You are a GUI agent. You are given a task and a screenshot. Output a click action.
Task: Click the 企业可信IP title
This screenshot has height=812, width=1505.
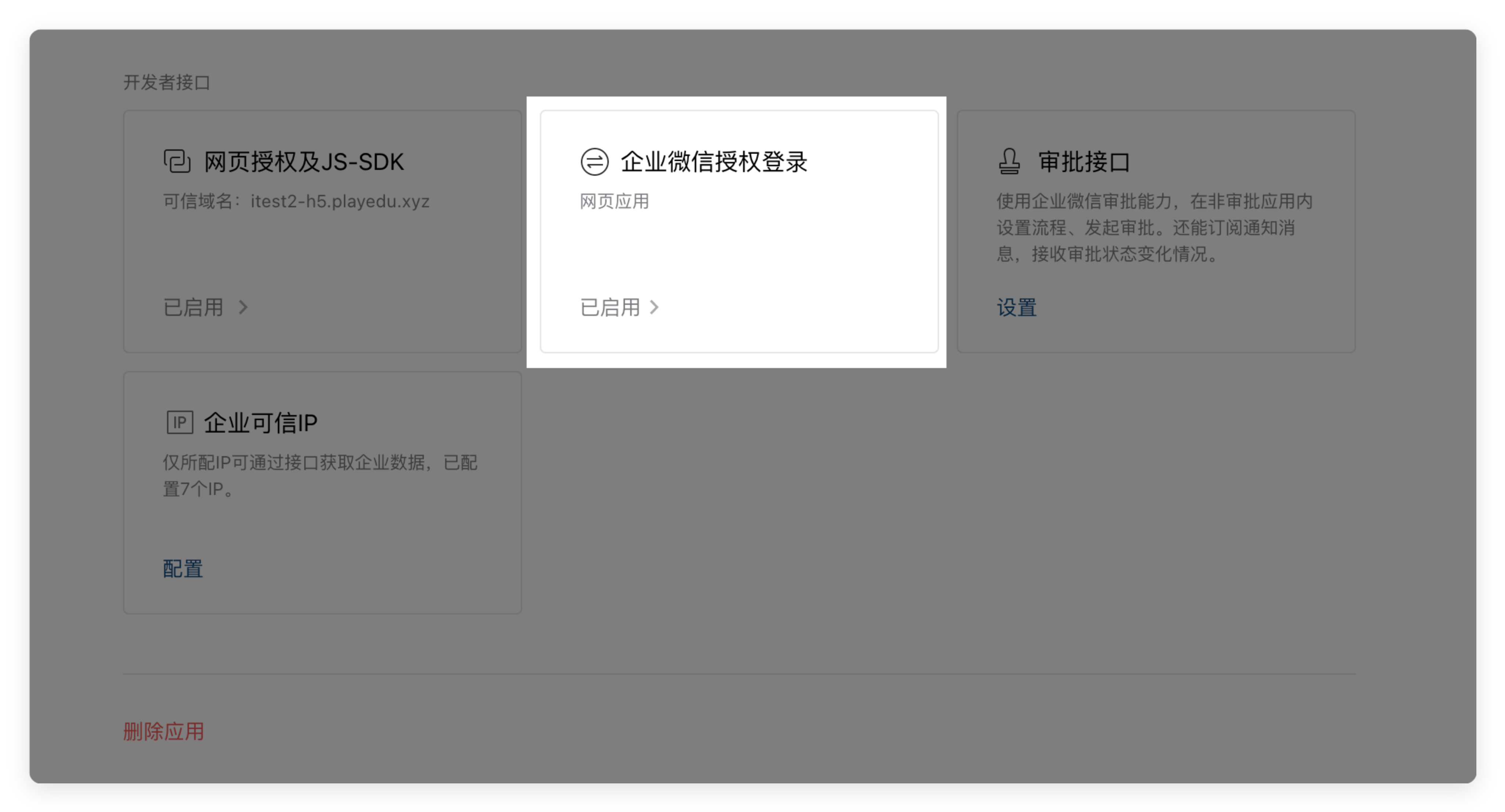[261, 422]
